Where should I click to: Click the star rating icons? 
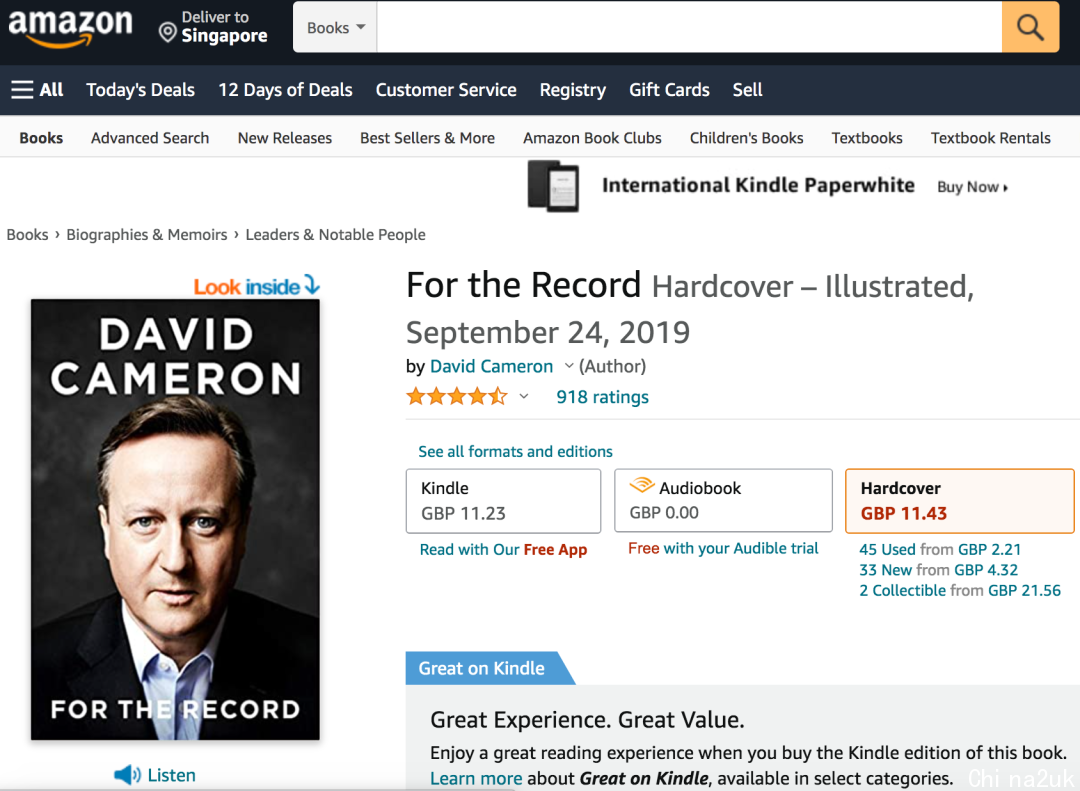457,396
